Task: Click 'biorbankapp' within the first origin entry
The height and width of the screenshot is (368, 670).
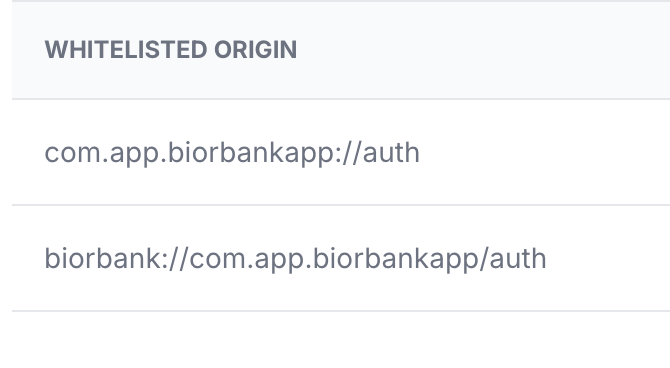Action: [x=250, y=154]
